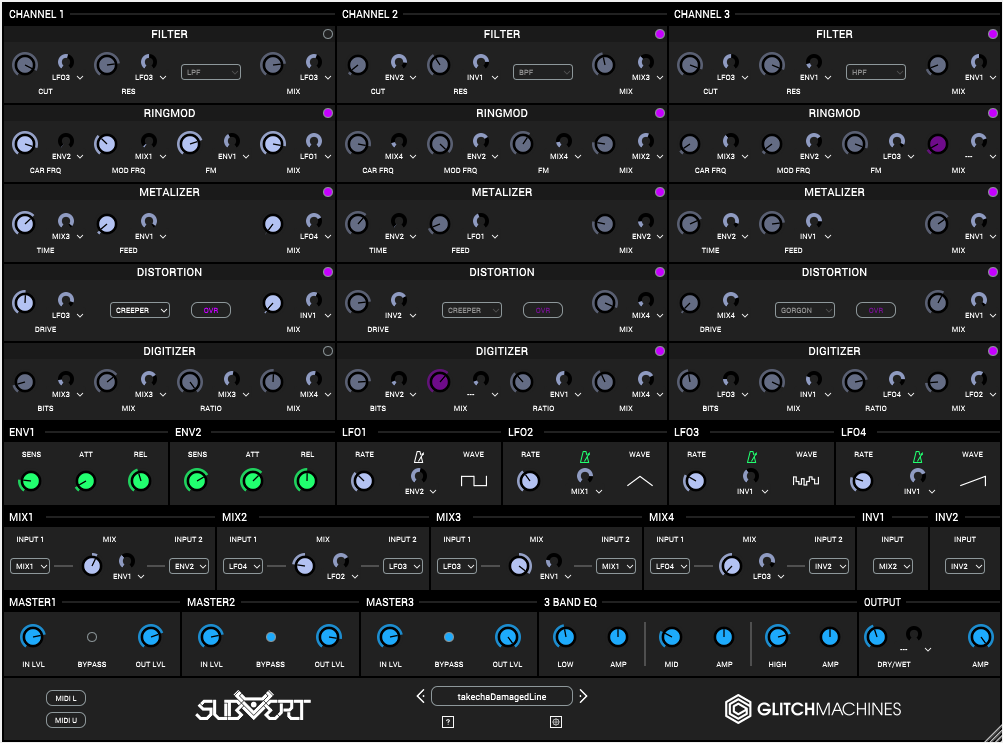The image size is (1003, 743).
Task: Toggle OVR in Channel 3 Distortion
Action: [x=875, y=310]
